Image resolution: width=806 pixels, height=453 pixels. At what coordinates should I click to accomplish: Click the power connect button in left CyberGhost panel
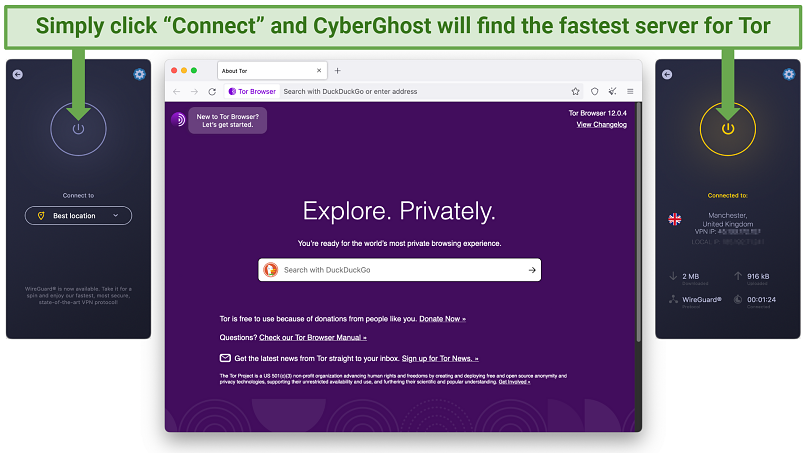click(x=78, y=129)
